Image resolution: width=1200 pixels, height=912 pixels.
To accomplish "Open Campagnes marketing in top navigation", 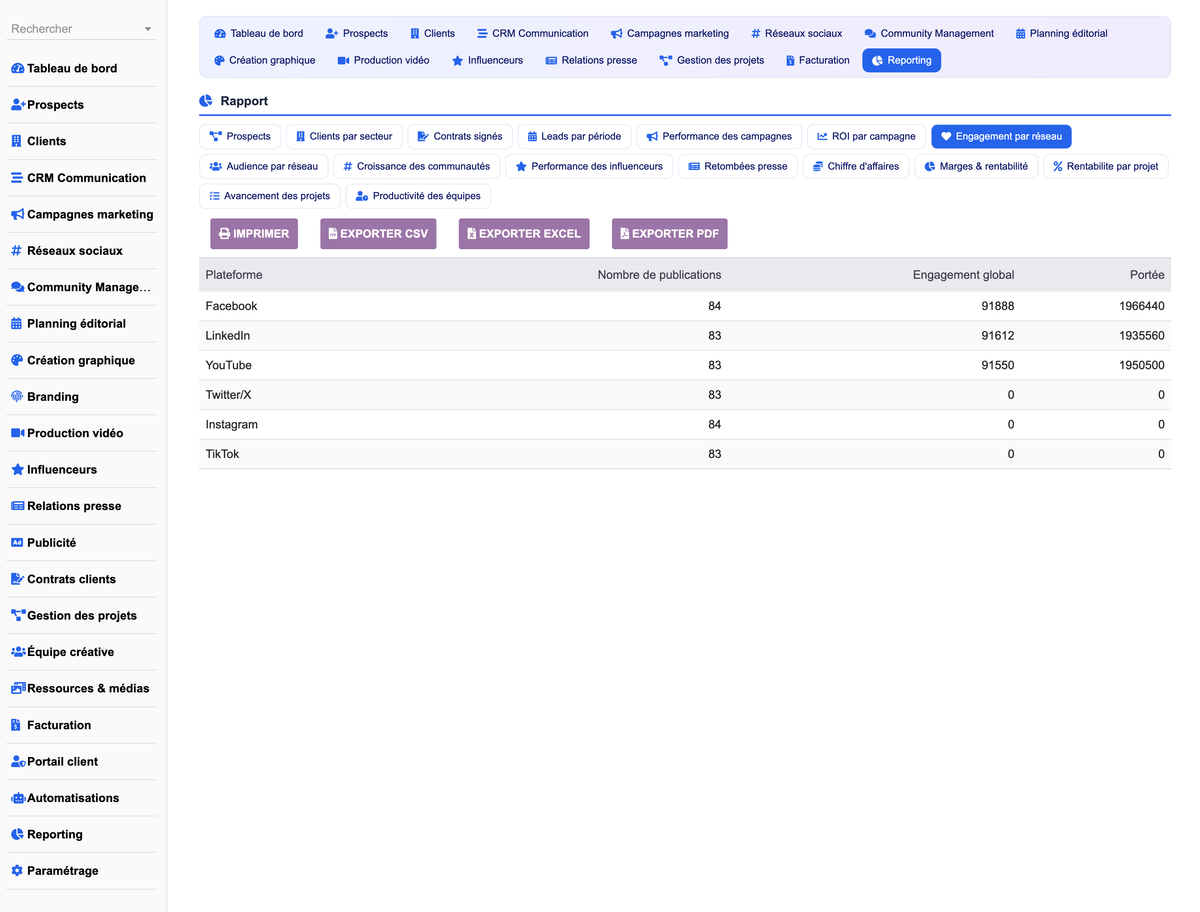I will tap(670, 34).
